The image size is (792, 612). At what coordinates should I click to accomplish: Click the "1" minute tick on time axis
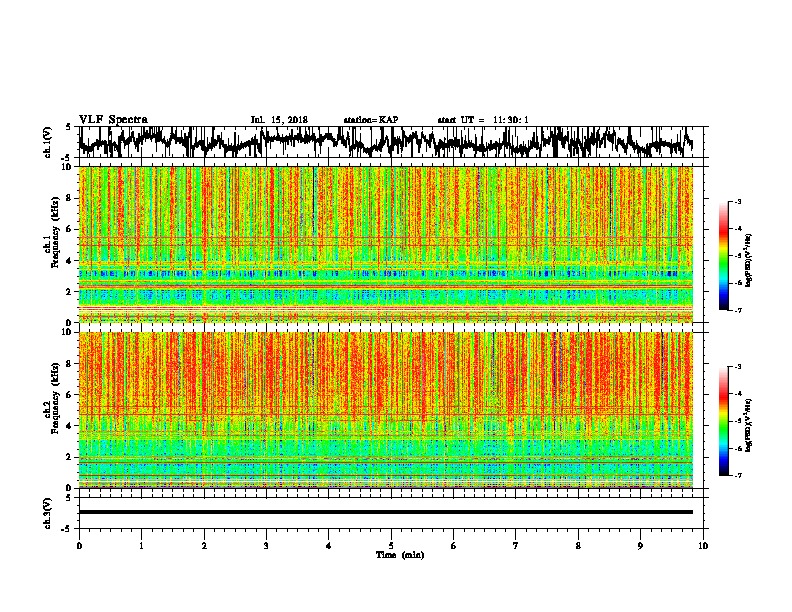[141, 546]
